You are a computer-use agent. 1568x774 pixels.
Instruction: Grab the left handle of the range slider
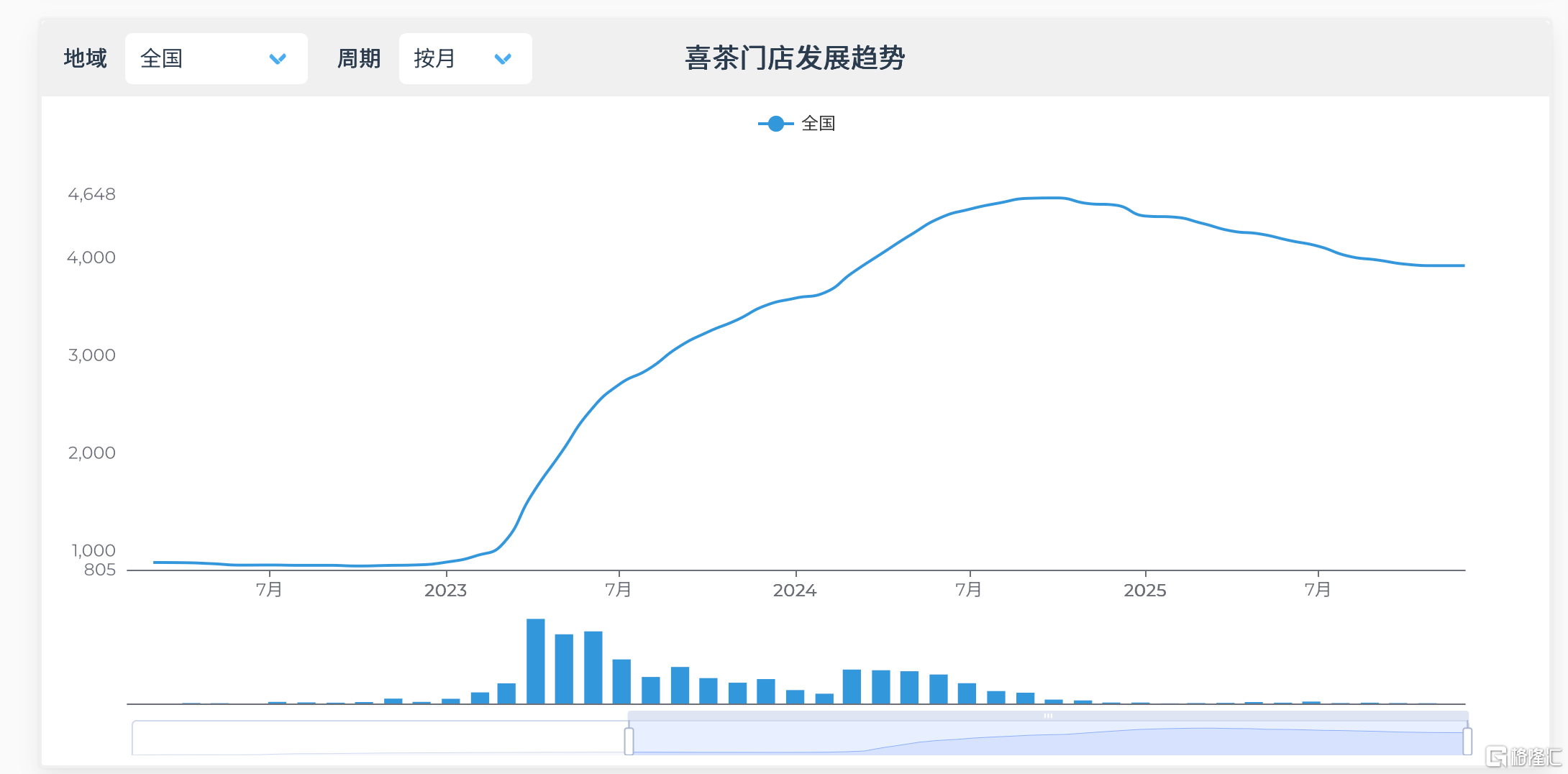click(629, 741)
